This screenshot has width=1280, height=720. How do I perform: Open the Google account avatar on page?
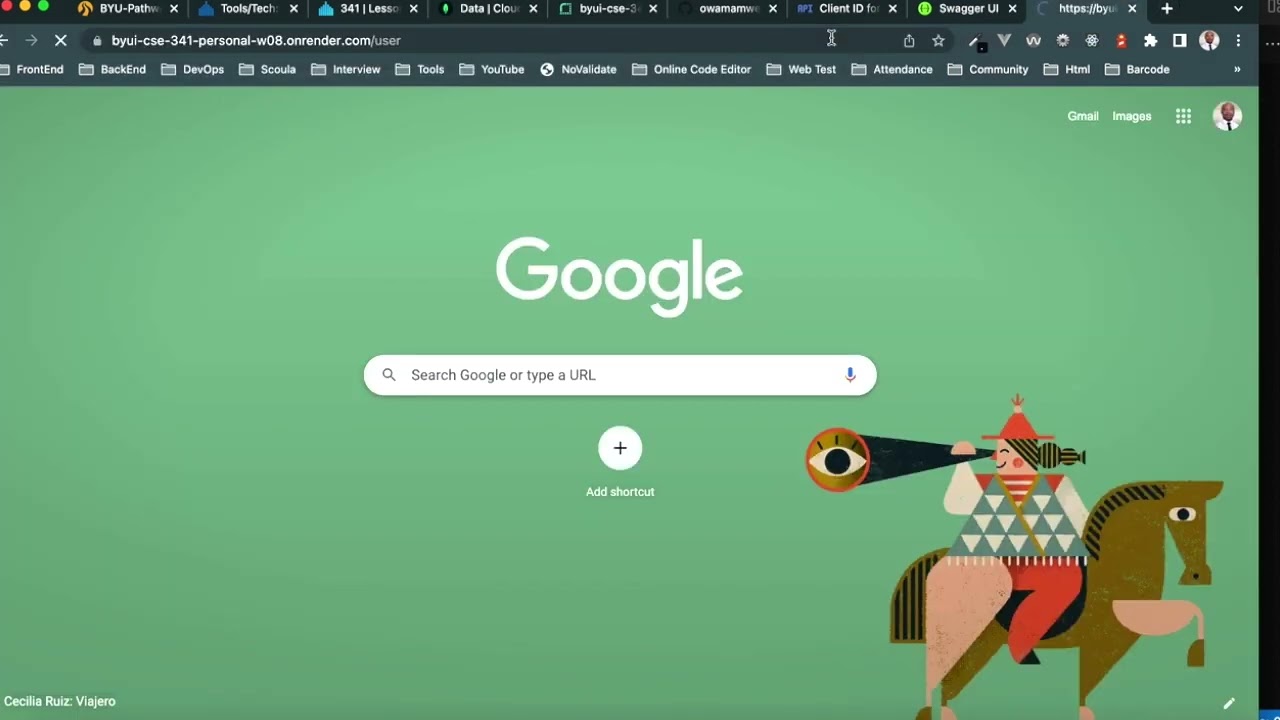tap(1227, 116)
